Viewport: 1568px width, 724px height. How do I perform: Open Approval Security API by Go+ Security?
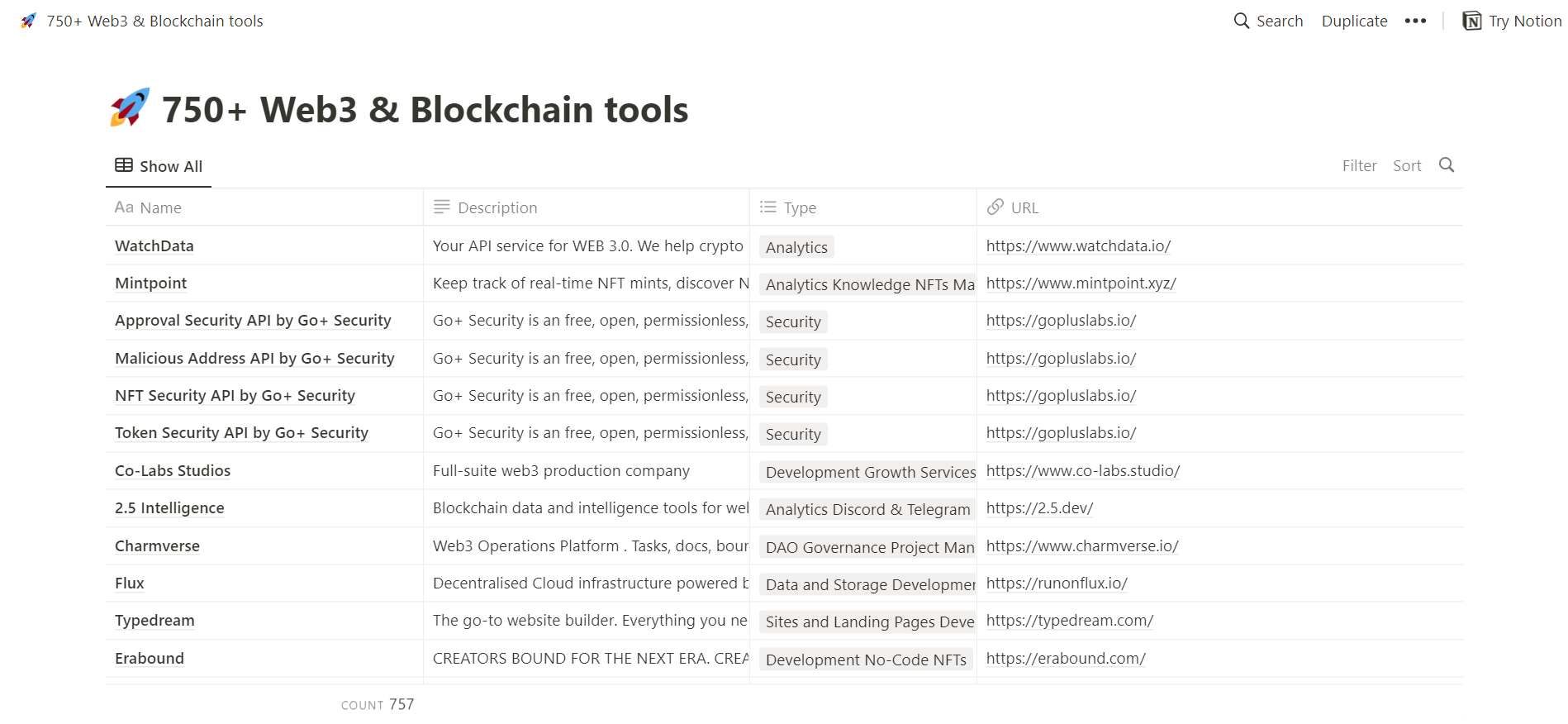click(x=253, y=321)
